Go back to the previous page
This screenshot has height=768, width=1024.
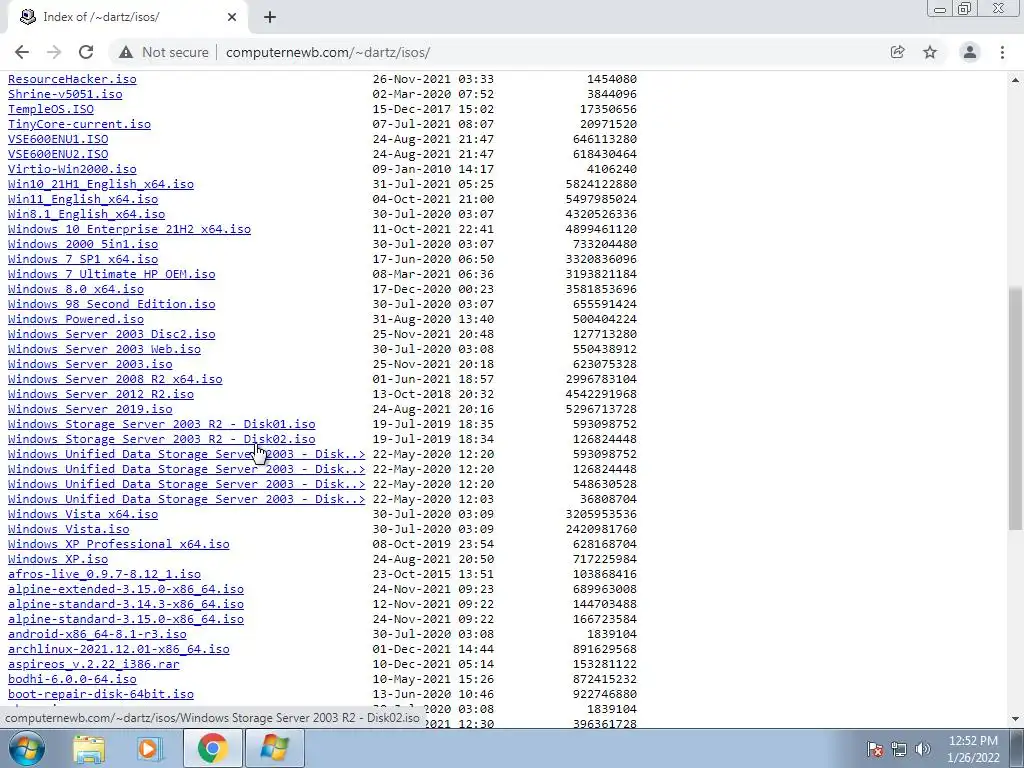click(x=22, y=52)
